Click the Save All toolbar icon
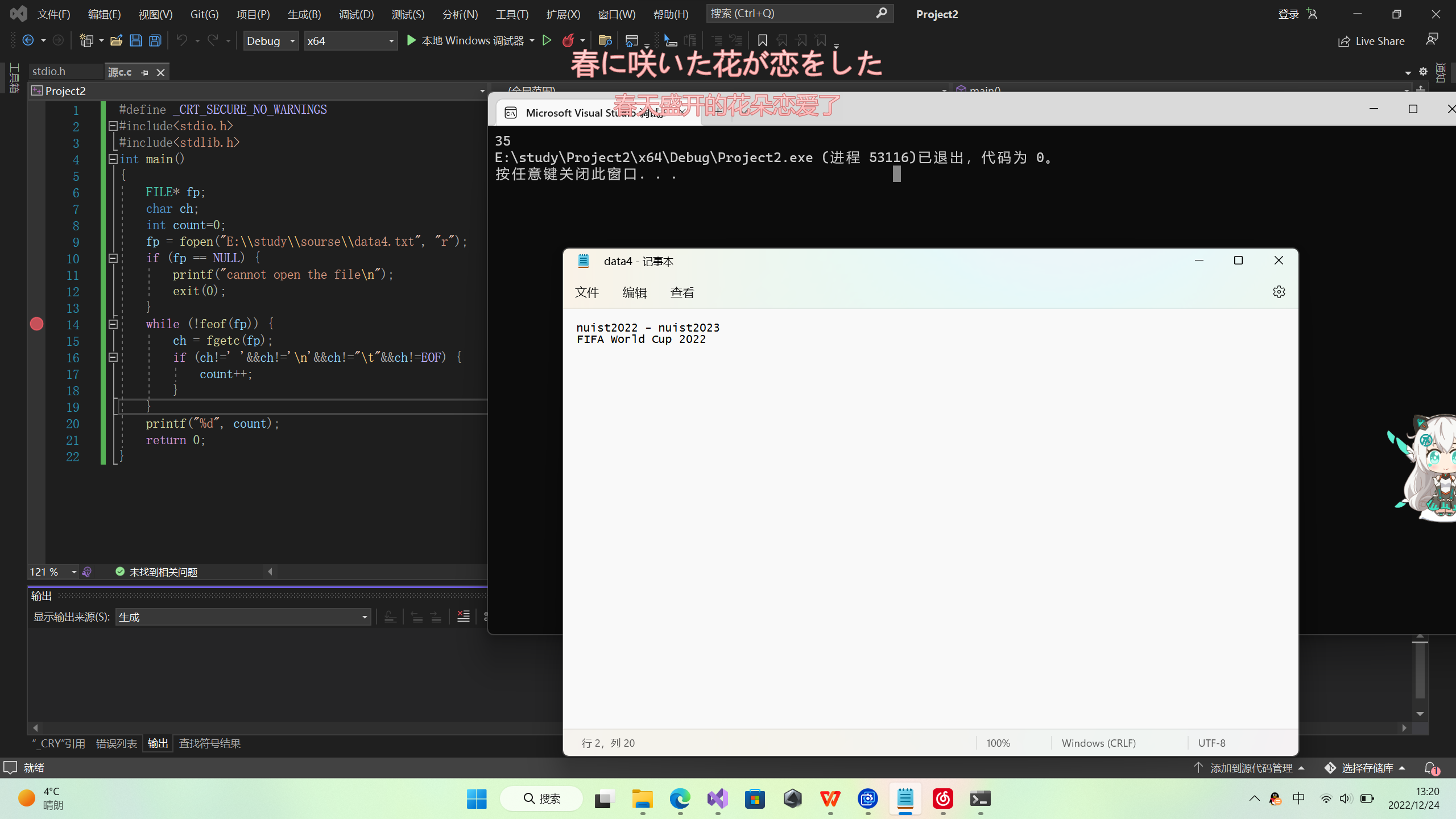Image resolution: width=1456 pixels, height=819 pixels. (x=155, y=40)
